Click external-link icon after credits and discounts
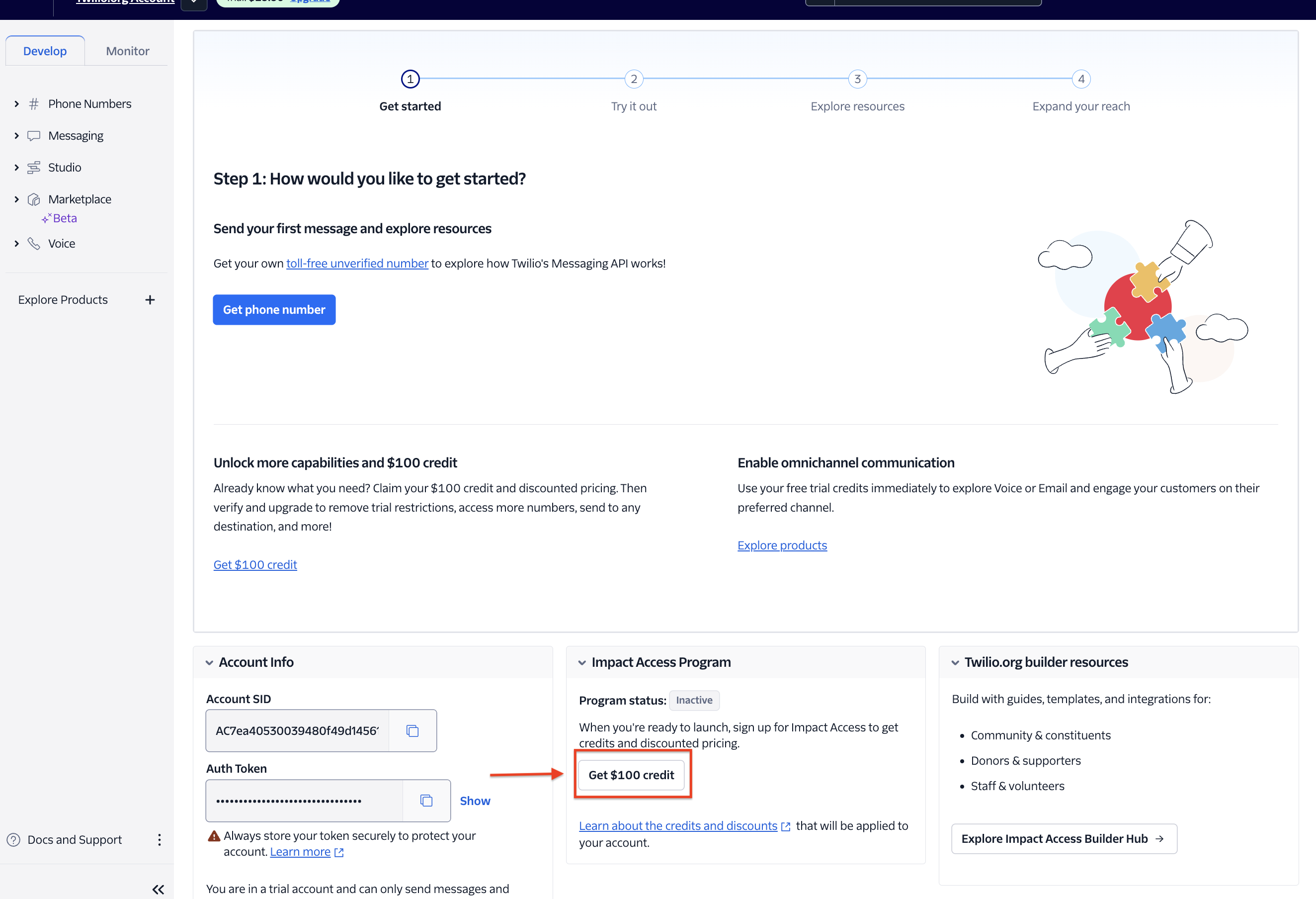 point(785,826)
